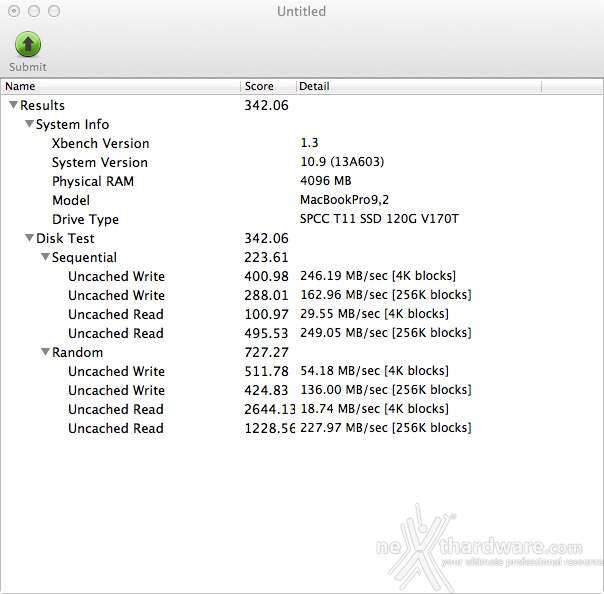The width and height of the screenshot is (604, 594).
Task: Click the 162.96 MB/sec [256K blocks] detail
Action: click(386, 295)
